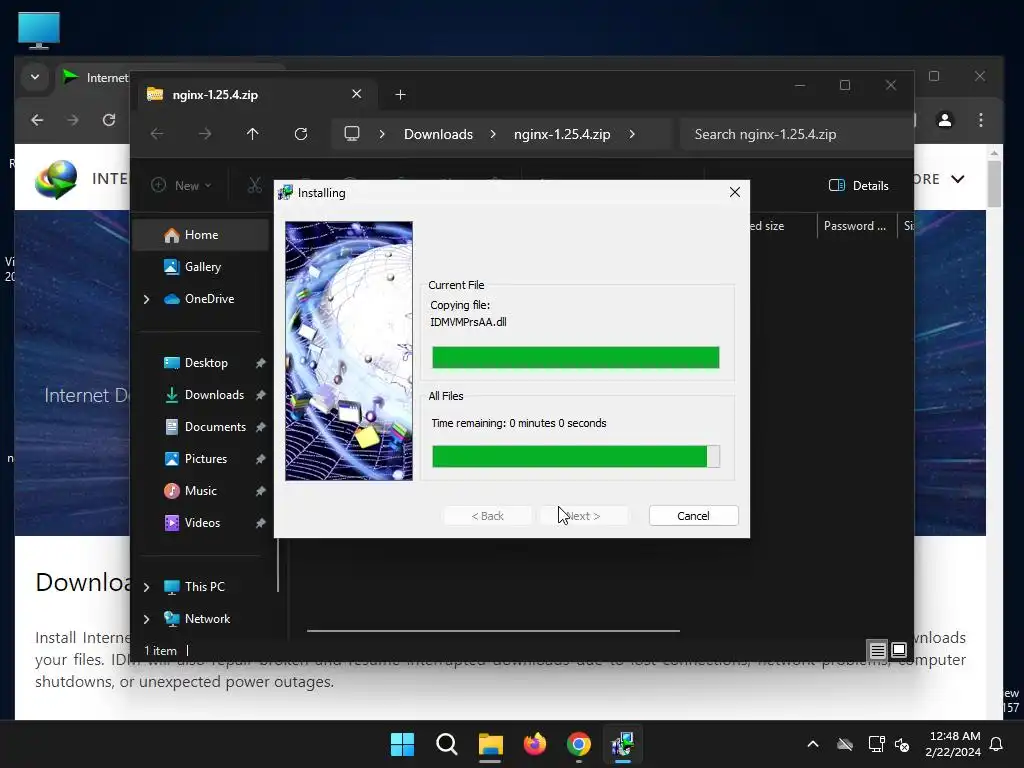Open Chrome tab search dropdown
1024x768 pixels.
click(35, 77)
